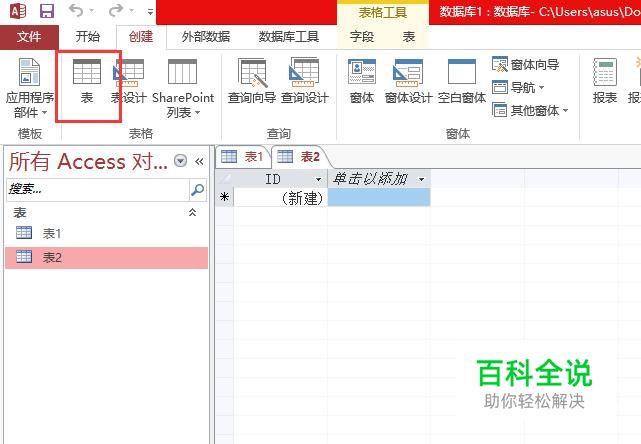Create a form with 窗体 button

tap(362, 81)
